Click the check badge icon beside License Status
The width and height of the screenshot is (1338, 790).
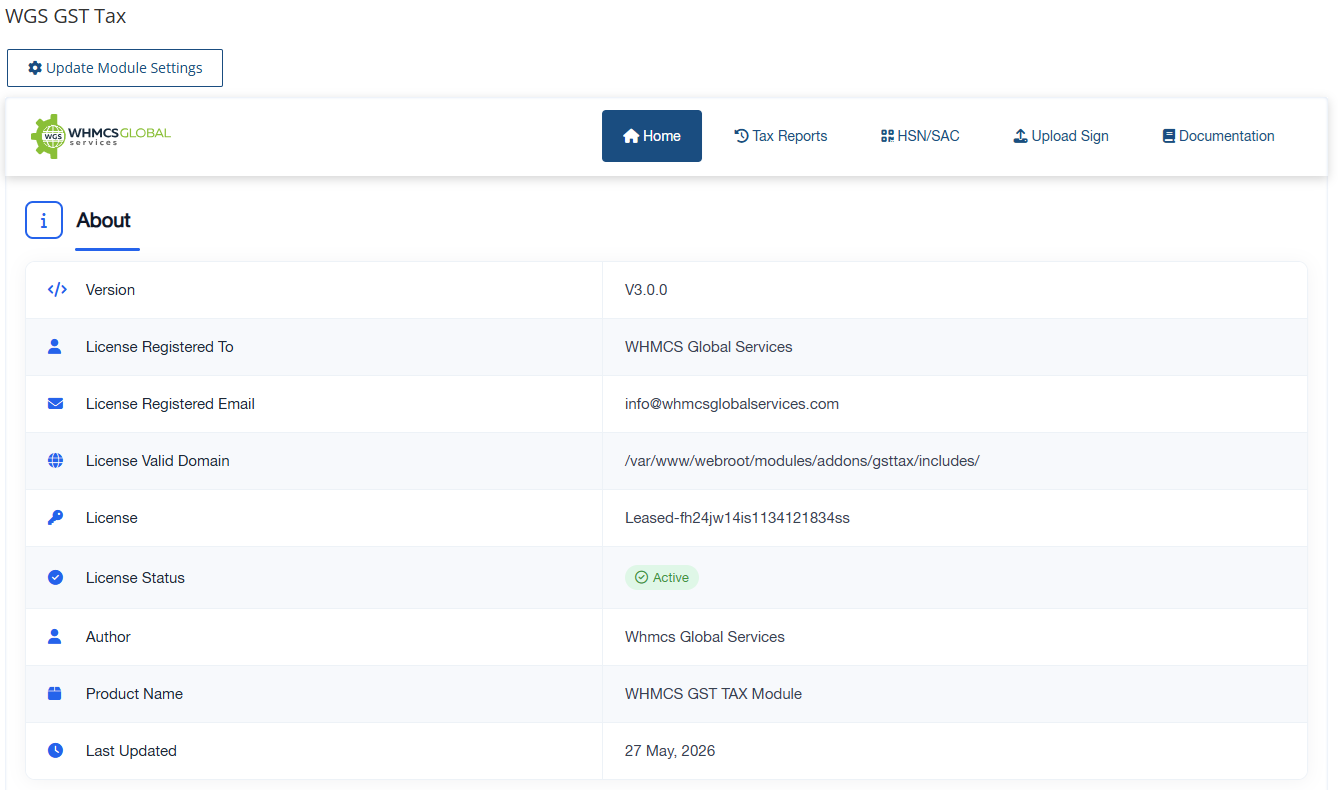pos(55,578)
